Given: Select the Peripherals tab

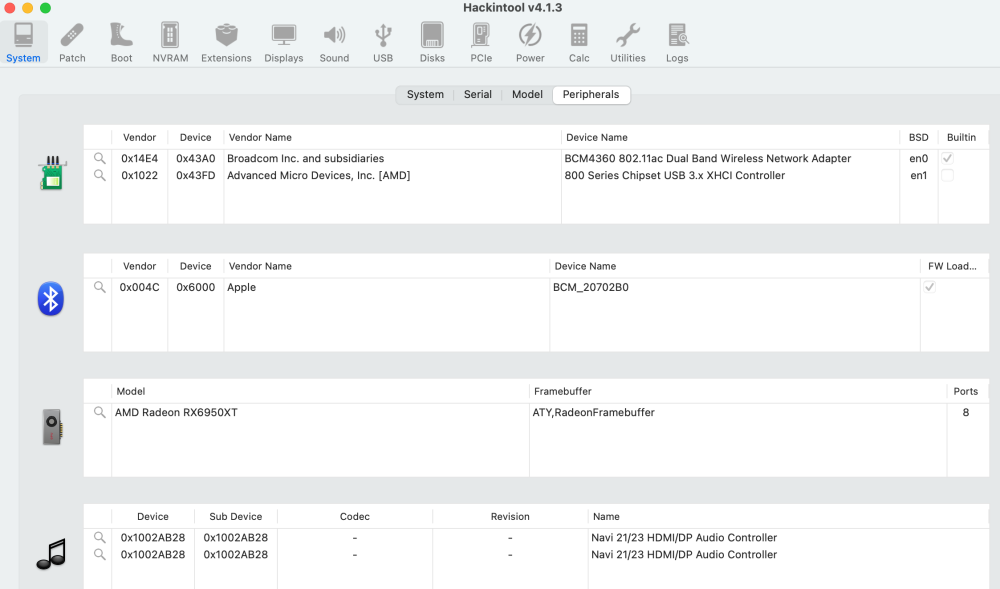Looking at the screenshot, I should [x=591, y=94].
